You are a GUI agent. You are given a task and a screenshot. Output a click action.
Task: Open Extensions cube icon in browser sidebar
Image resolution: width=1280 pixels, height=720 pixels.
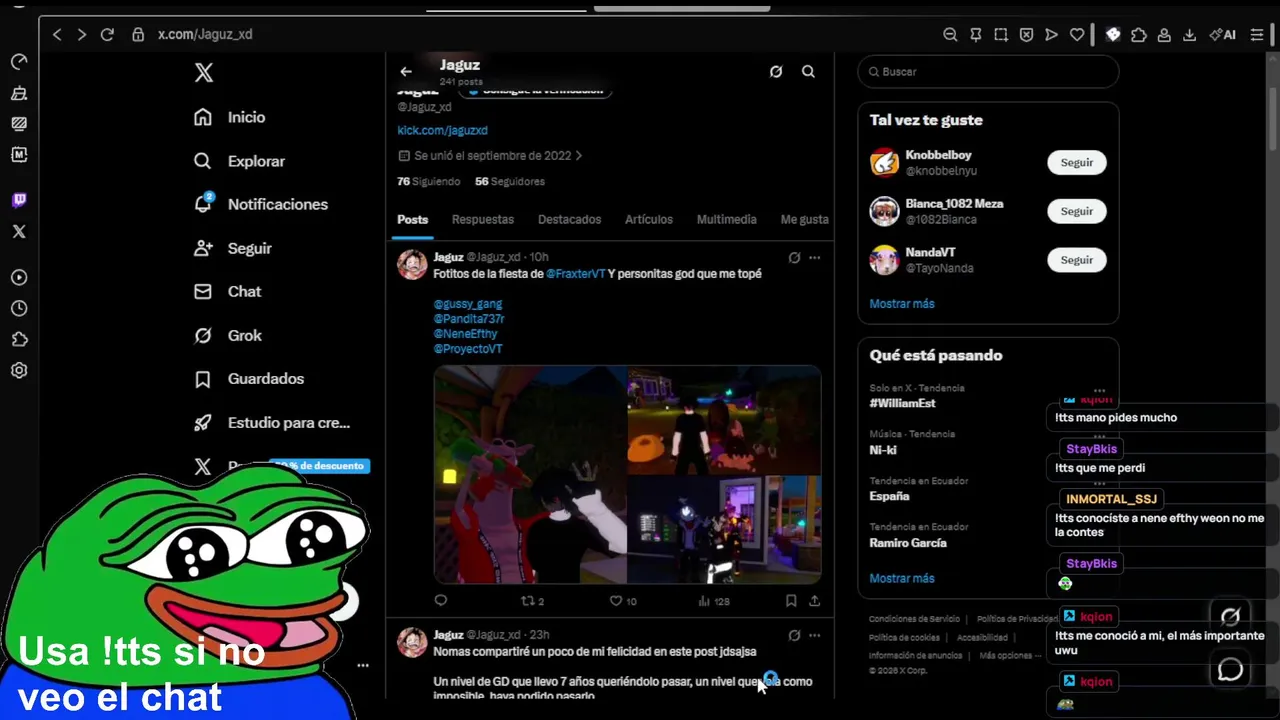pos(19,339)
